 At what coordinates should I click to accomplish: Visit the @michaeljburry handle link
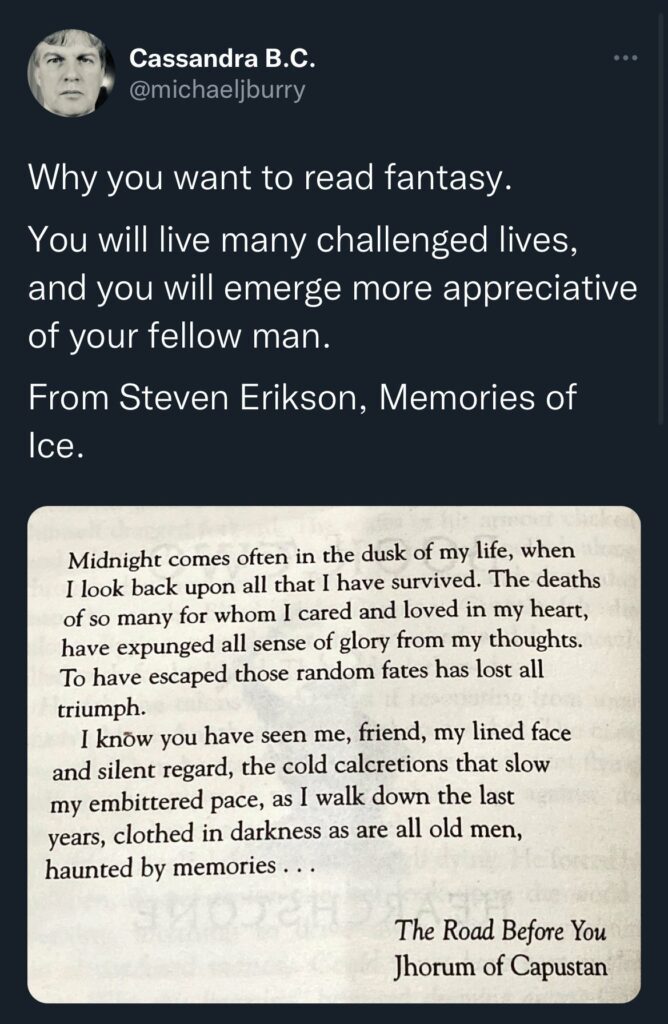coord(217,89)
